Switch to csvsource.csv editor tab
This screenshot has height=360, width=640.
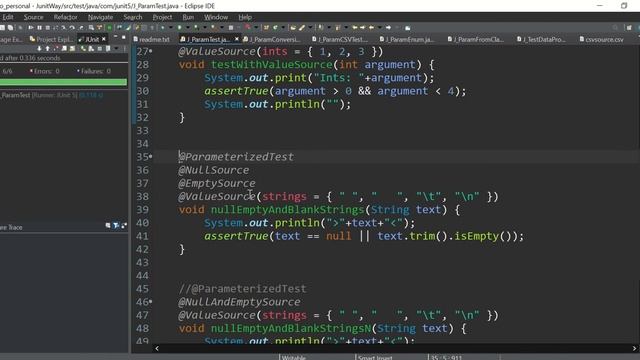602,39
